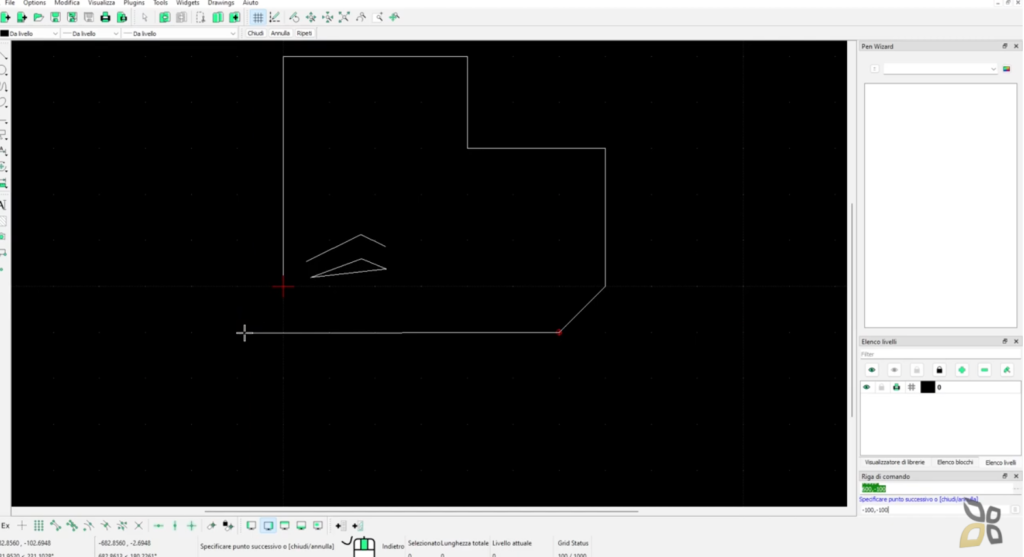This screenshot has width=1024, height=557.
Task: Toggle the grid display icon
Action: coord(258,17)
